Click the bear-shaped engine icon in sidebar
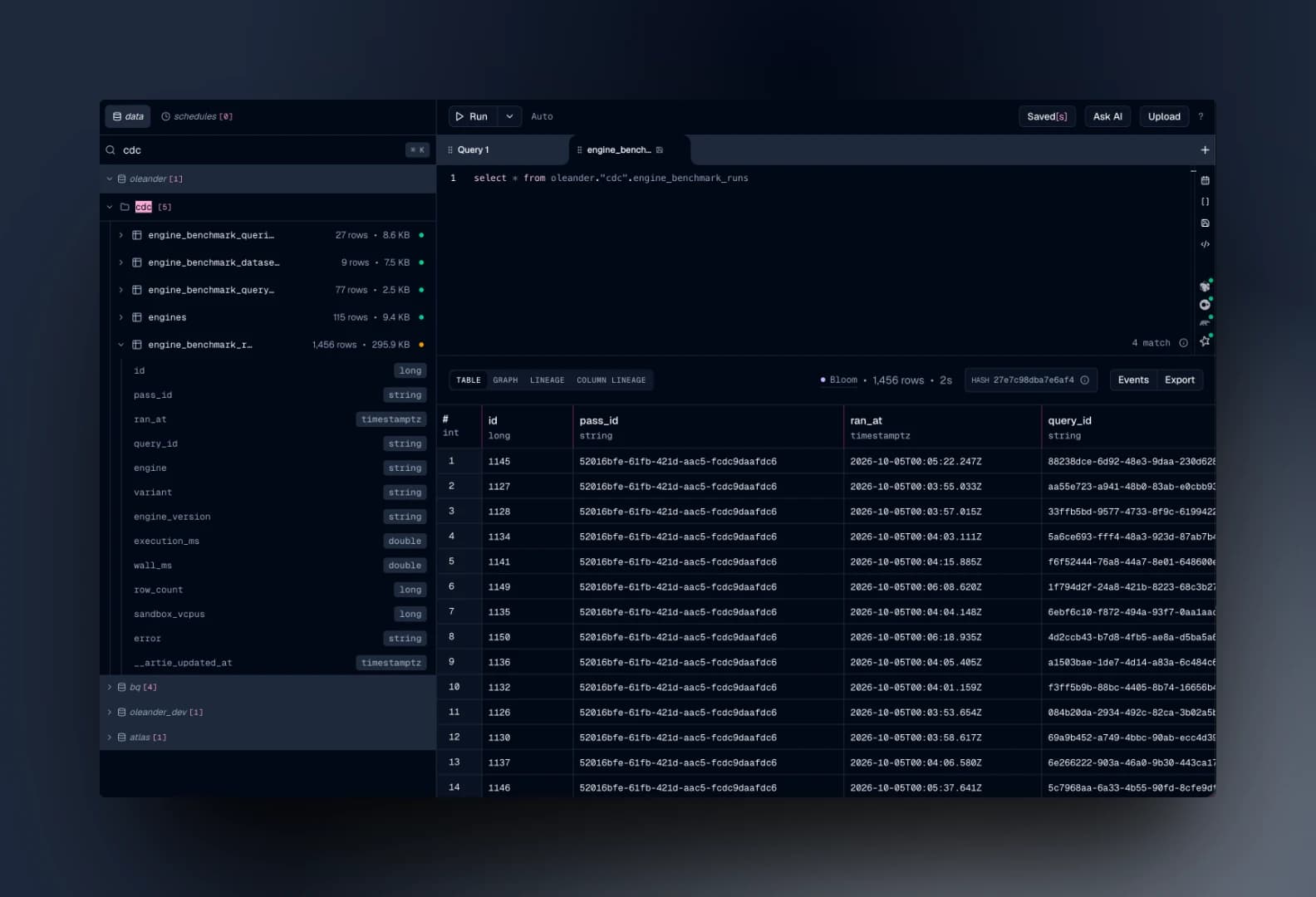 1205,322
